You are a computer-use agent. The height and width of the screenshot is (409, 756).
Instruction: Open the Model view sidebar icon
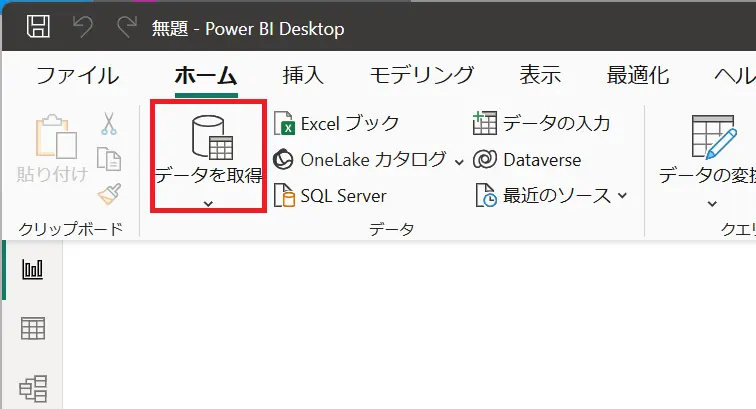click(33, 387)
